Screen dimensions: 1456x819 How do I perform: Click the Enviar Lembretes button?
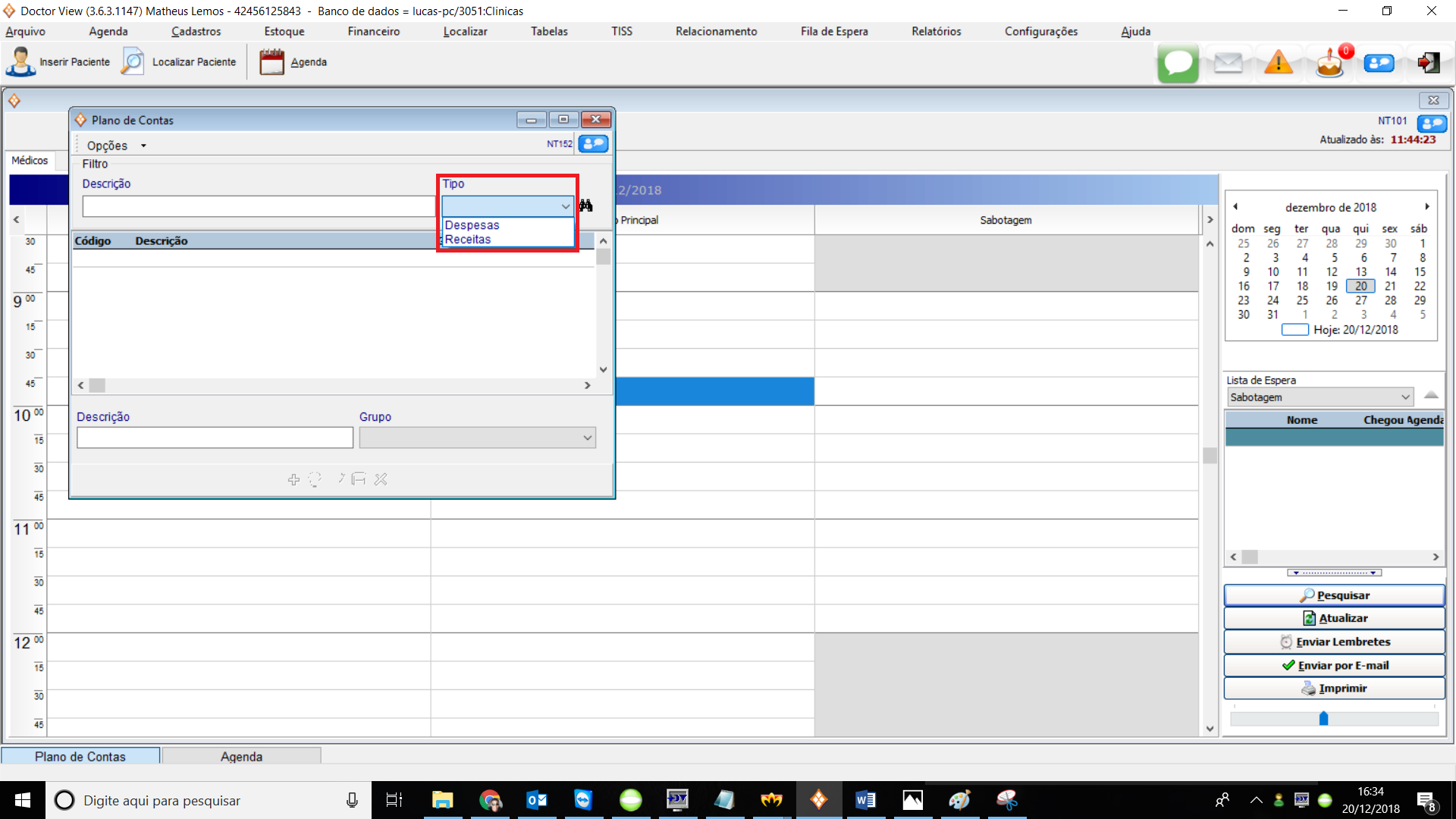click(1334, 642)
